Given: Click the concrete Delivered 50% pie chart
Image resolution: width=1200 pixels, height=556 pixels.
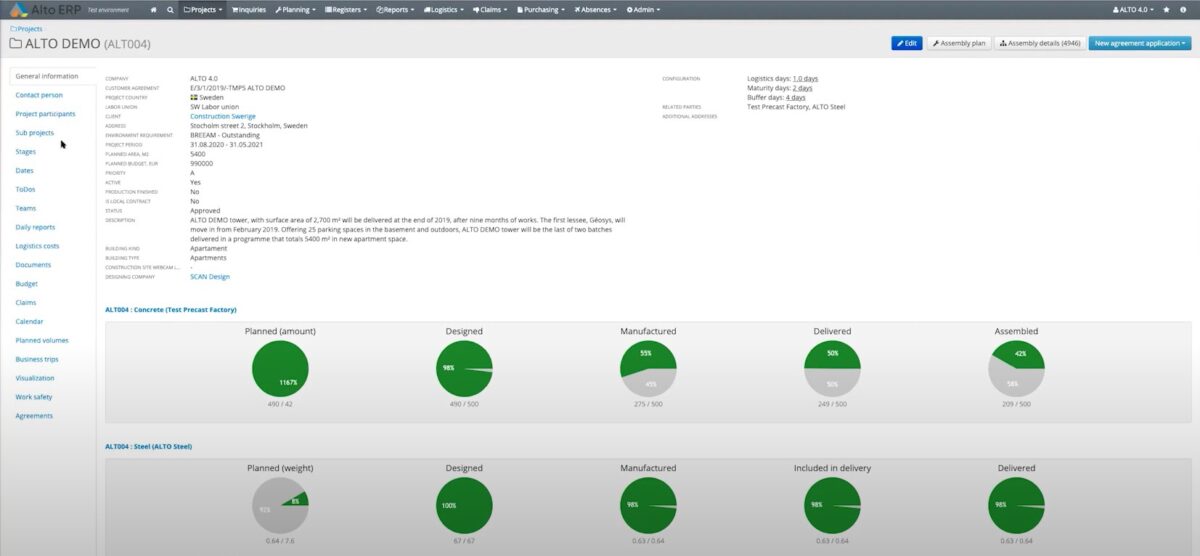Looking at the screenshot, I should (x=832, y=368).
